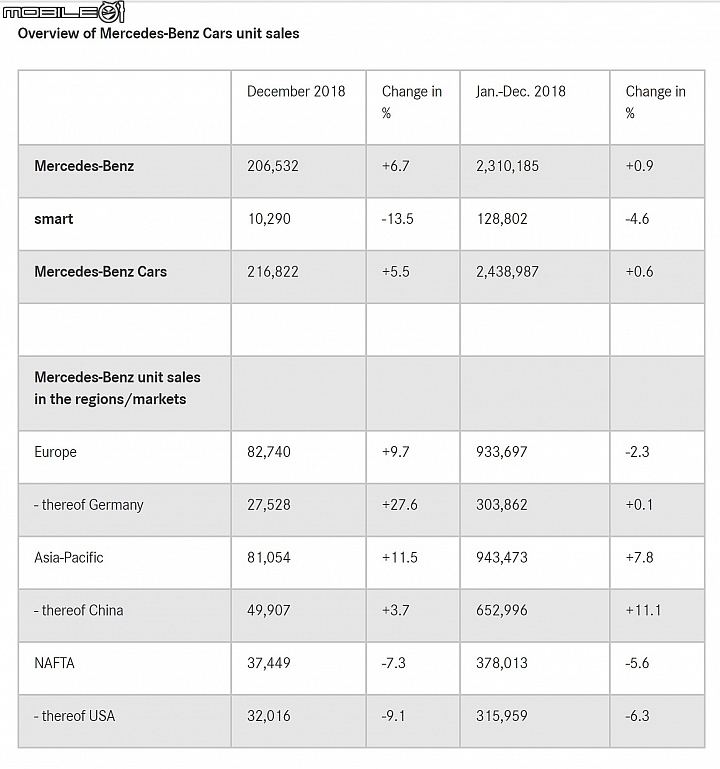Image resolution: width=720 pixels, height=769 pixels.
Task: Select the Mercedes-Benz row label
Action: coord(84,166)
